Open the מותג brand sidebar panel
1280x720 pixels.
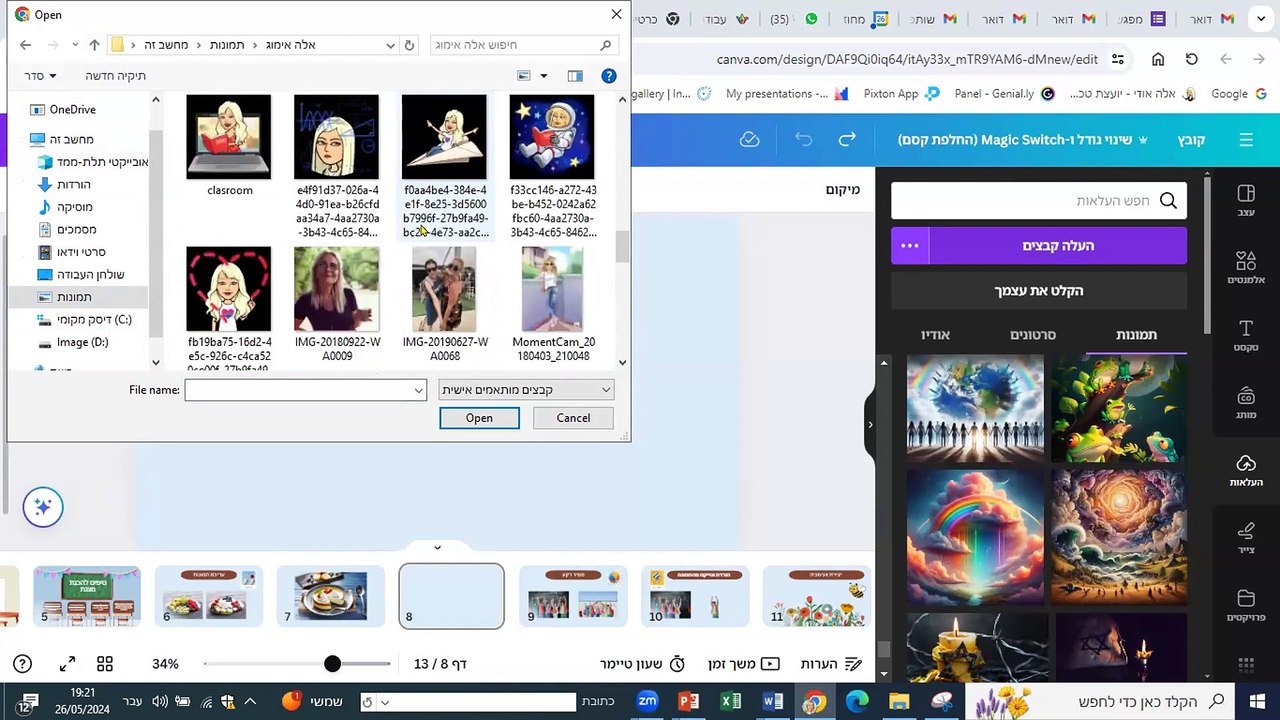[1246, 402]
